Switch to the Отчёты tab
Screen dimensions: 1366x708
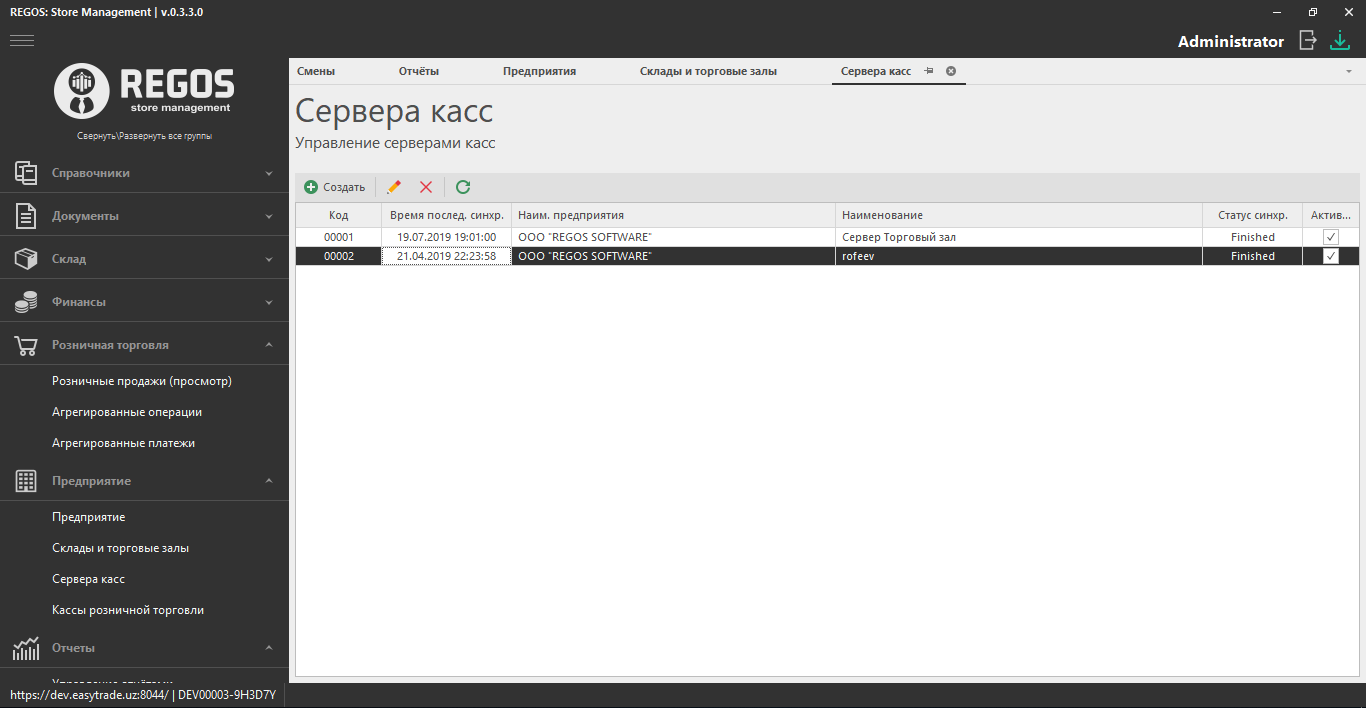click(x=419, y=71)
